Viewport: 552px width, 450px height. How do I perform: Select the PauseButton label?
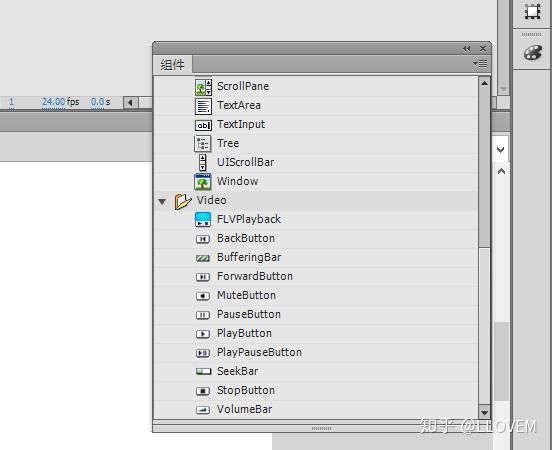tap(249, 314)
